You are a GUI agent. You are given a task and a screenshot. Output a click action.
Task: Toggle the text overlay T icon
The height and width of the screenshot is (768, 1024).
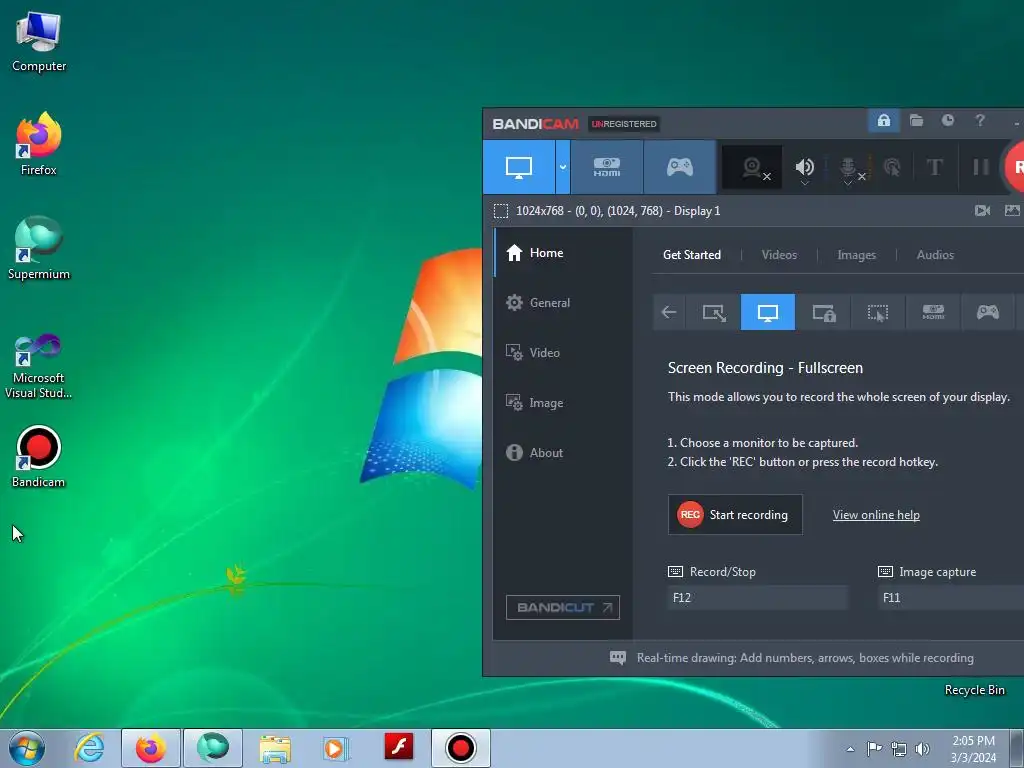[x=935, y=167]
